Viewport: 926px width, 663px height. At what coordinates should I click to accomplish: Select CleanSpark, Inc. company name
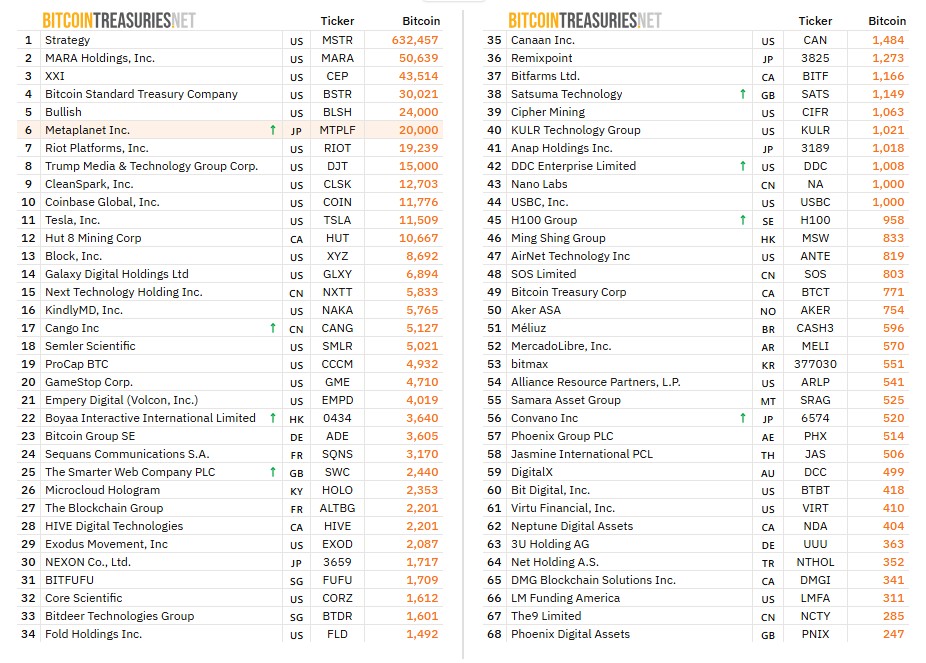89,184
